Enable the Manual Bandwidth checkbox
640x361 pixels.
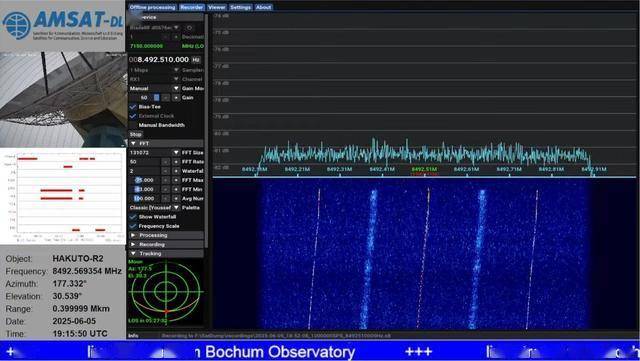pyautogui.click(x=133, y=125)
